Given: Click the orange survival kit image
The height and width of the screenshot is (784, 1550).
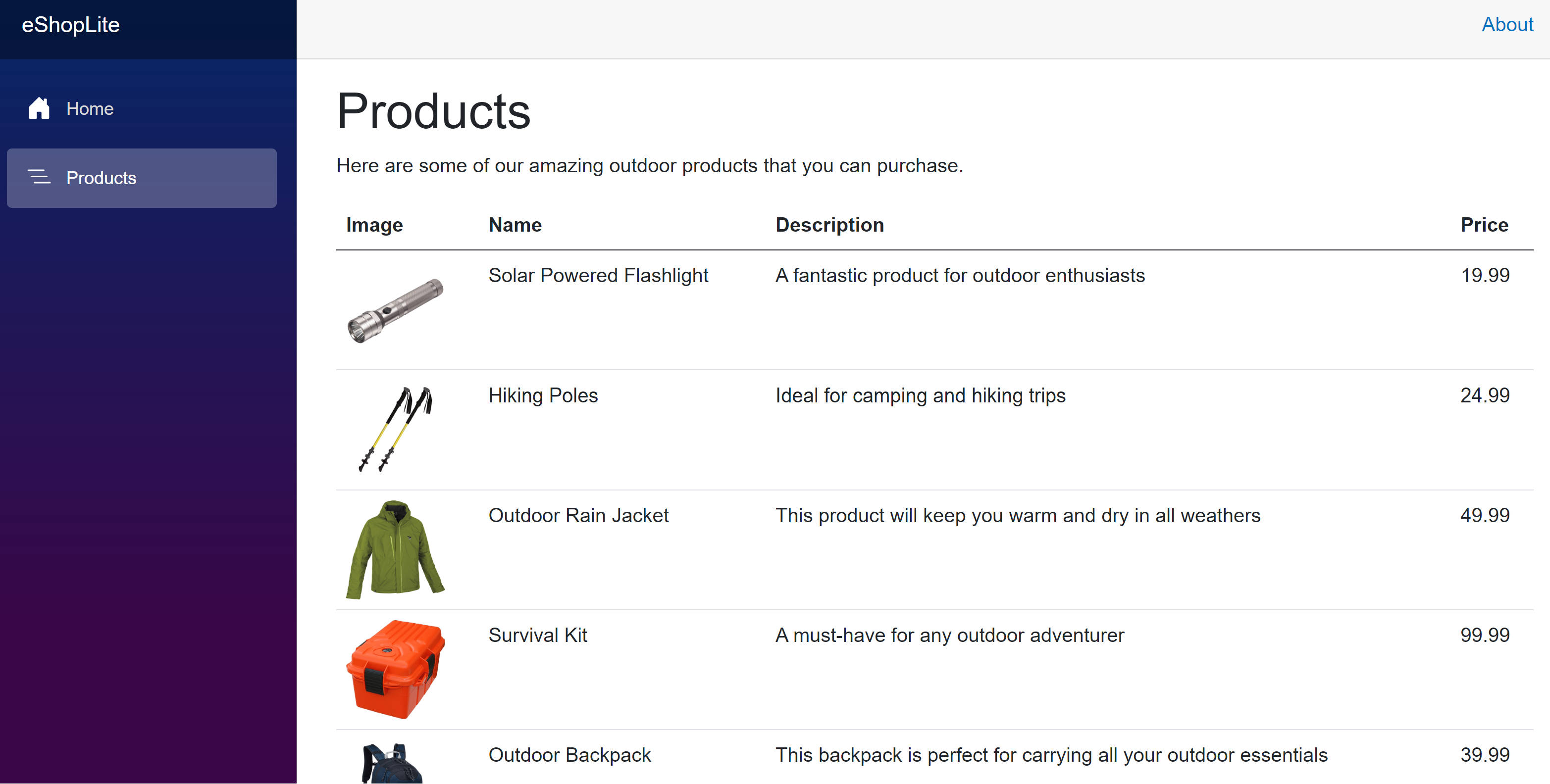Looking at the screenshot, I should coord(395,669).
